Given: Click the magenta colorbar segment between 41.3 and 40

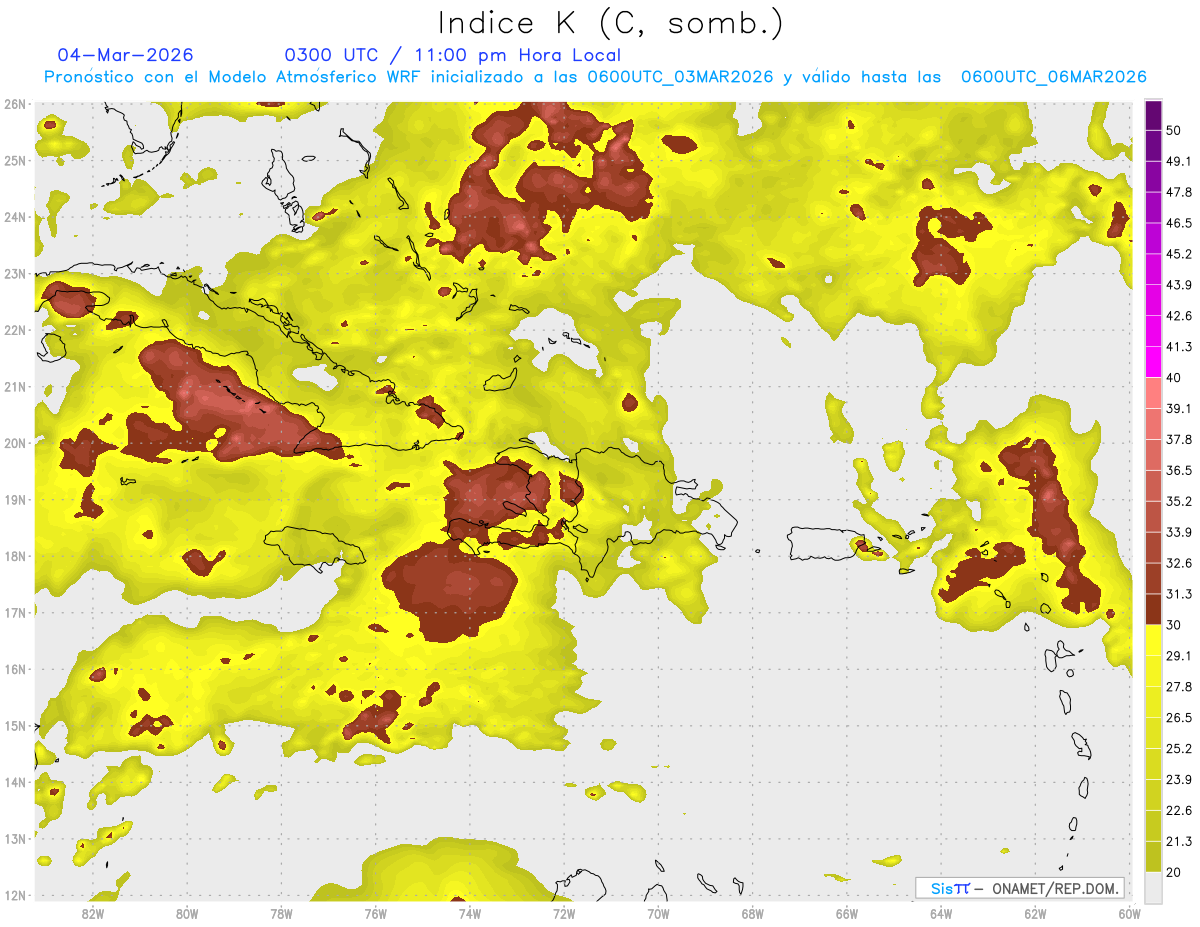Looking at the screenshot, I should coord(1153,362).
